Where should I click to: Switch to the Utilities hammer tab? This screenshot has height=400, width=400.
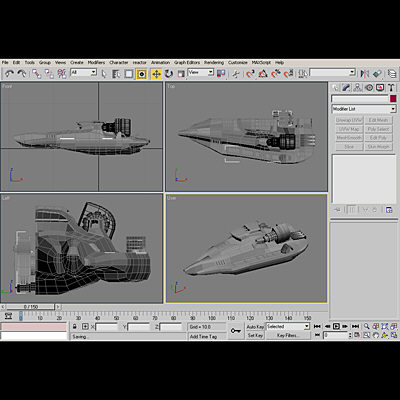tap(391, 88)
